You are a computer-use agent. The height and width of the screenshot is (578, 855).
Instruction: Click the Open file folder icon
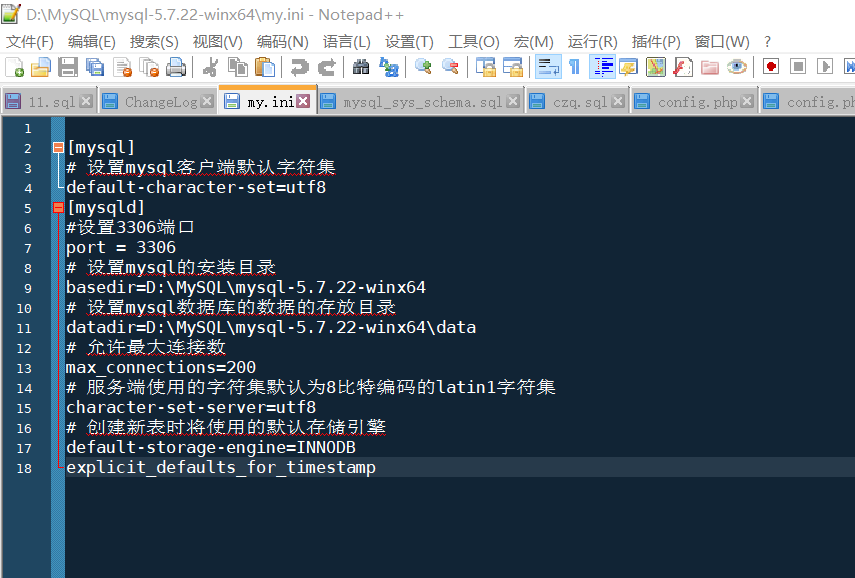41,67
